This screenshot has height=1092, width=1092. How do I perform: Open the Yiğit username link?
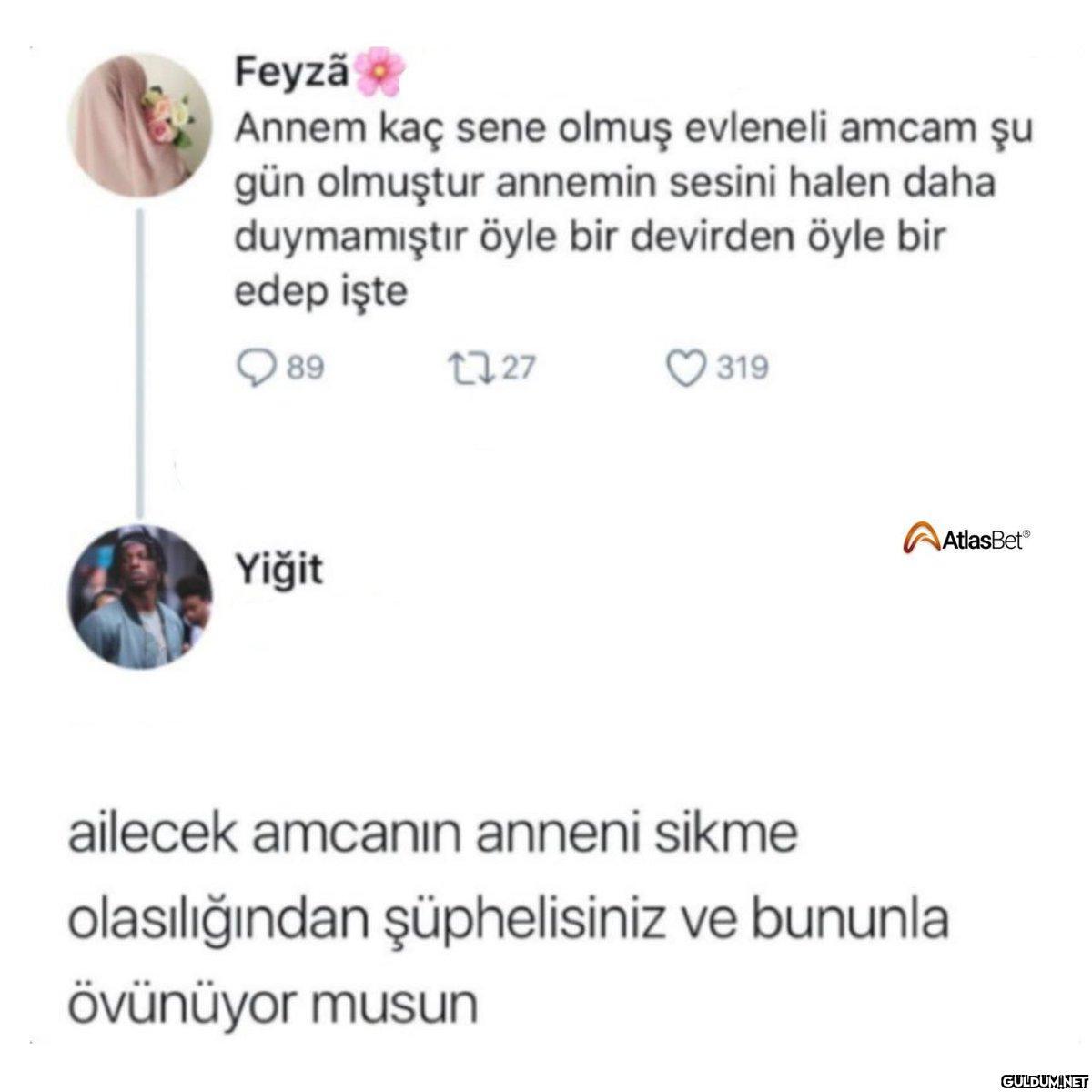(279, 570)
